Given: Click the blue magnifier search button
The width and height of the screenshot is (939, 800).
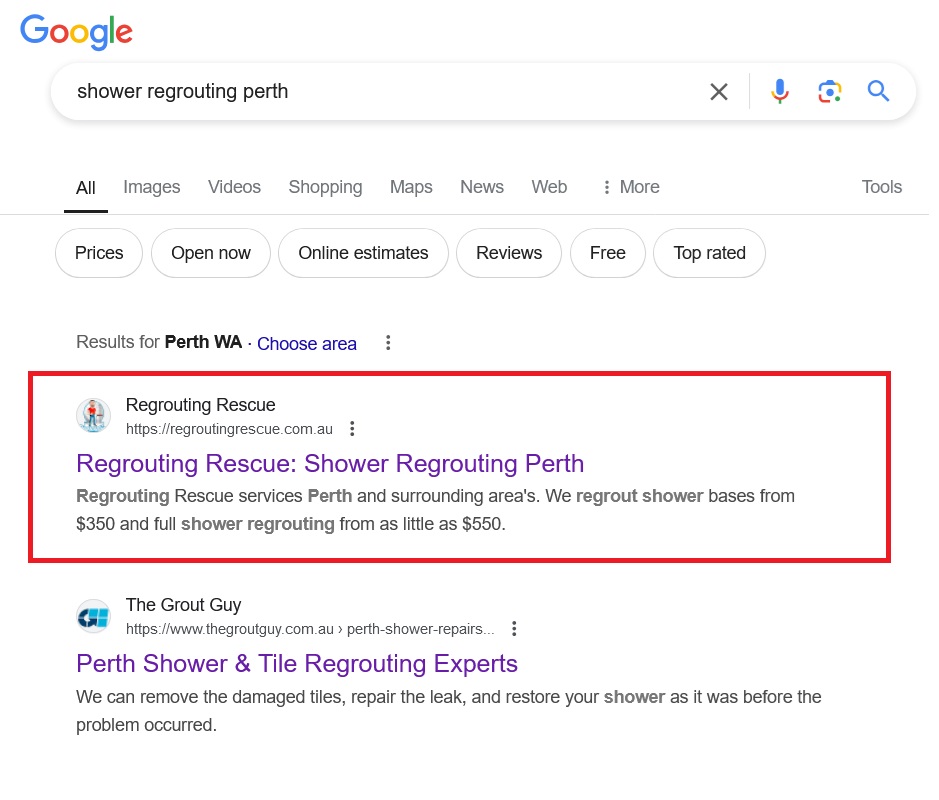Looking at the screenshot, I should point(879,91).
